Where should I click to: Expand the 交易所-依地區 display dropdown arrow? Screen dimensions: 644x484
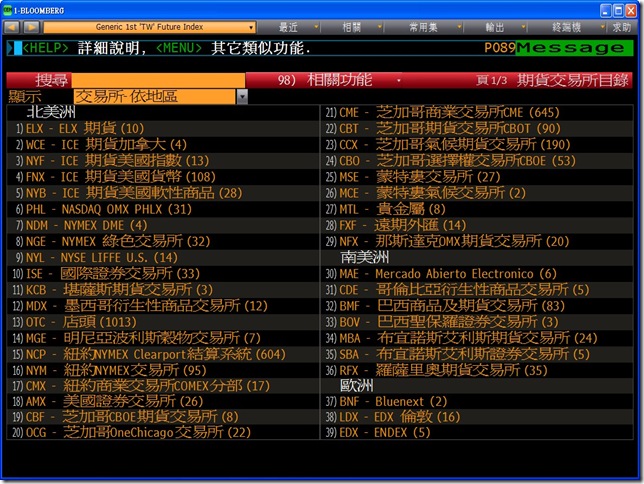coord(242,97)
